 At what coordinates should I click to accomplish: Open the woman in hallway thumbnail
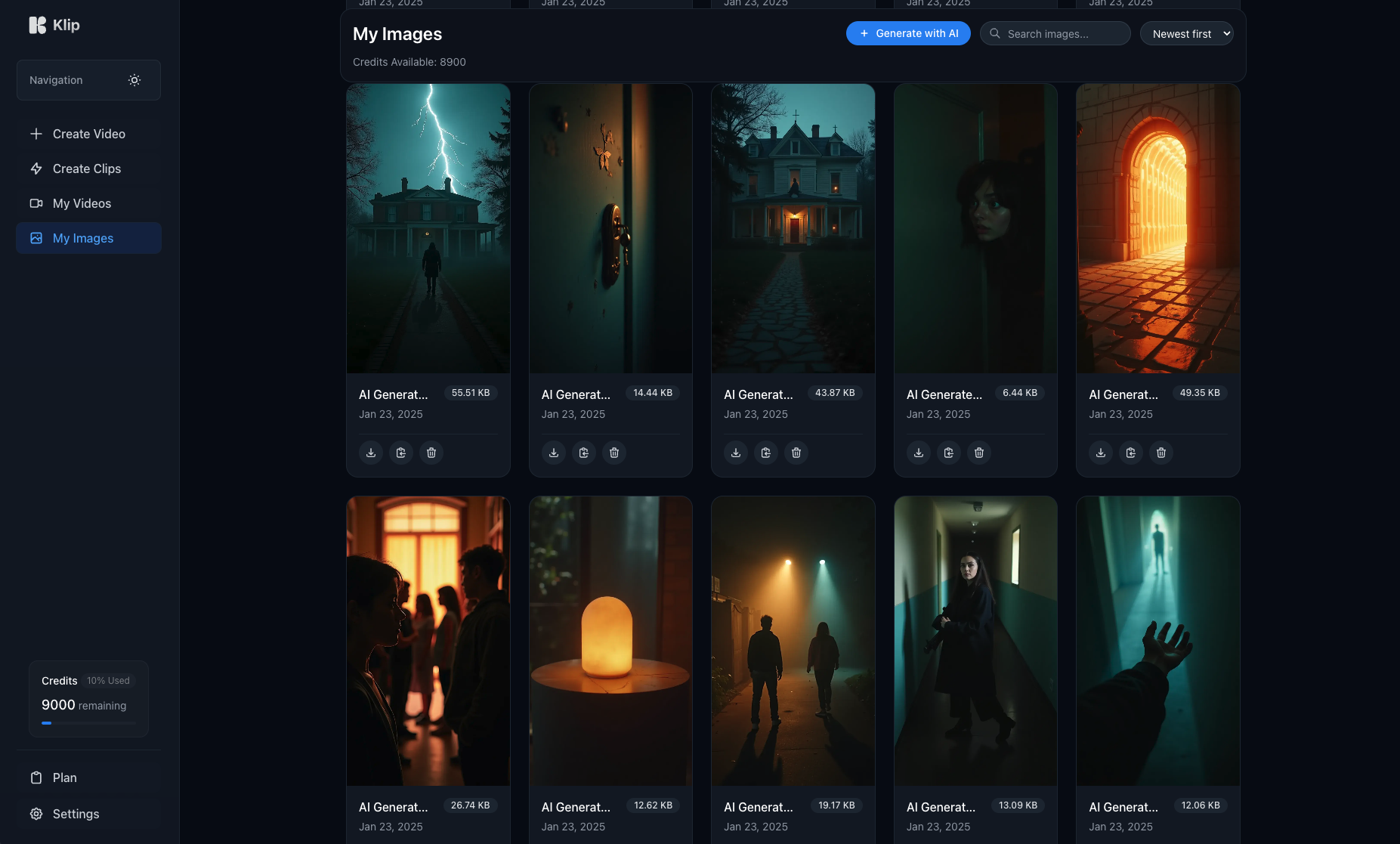pos(975,641)
